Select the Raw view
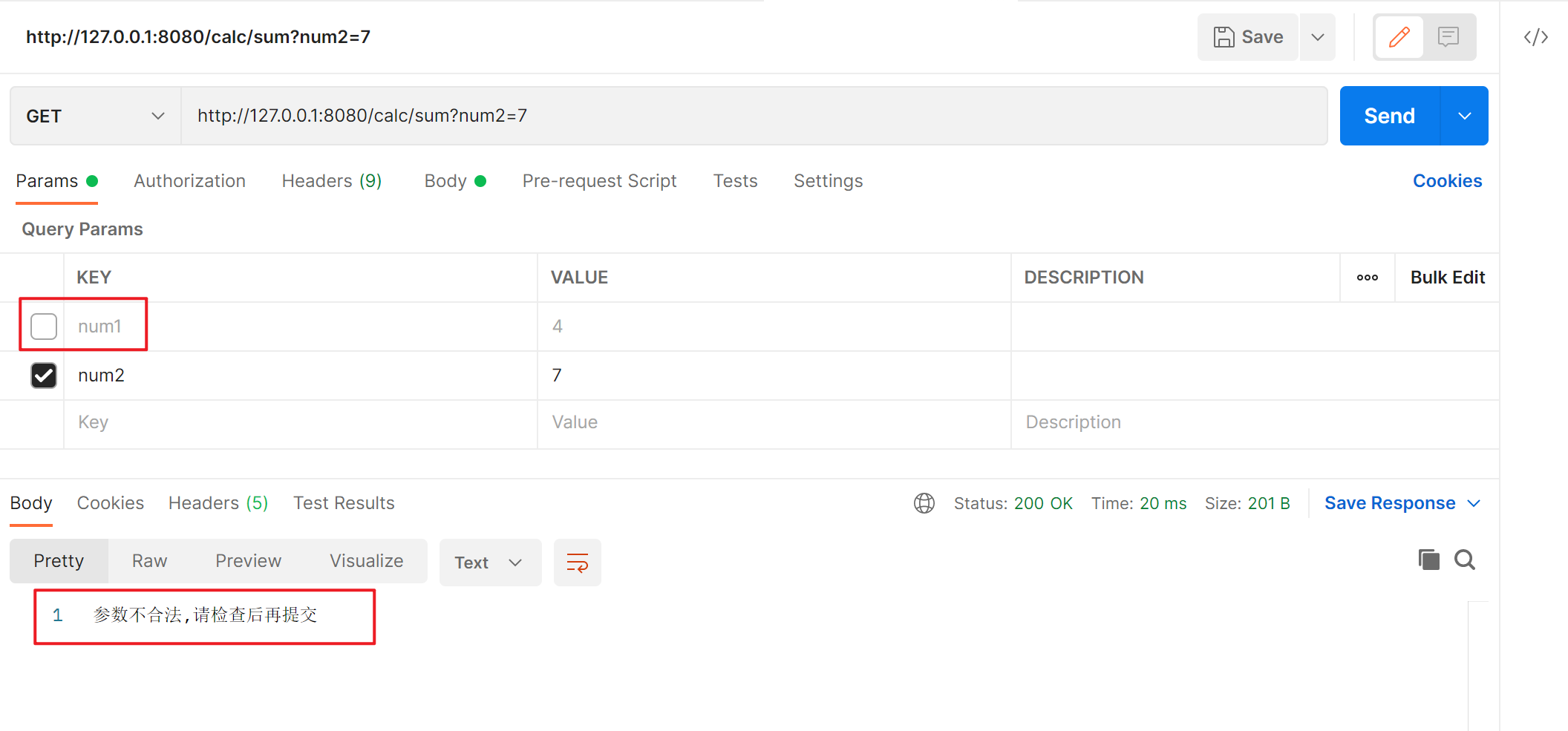 pos(149,561)
